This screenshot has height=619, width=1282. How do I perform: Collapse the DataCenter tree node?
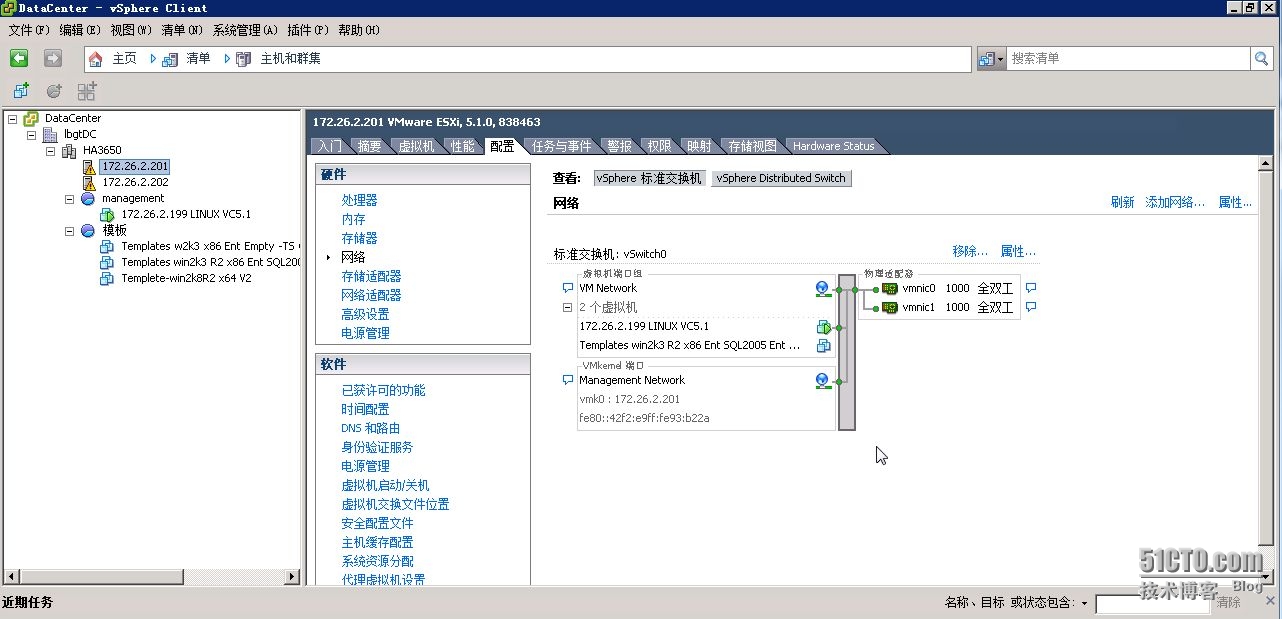[12, 118]
